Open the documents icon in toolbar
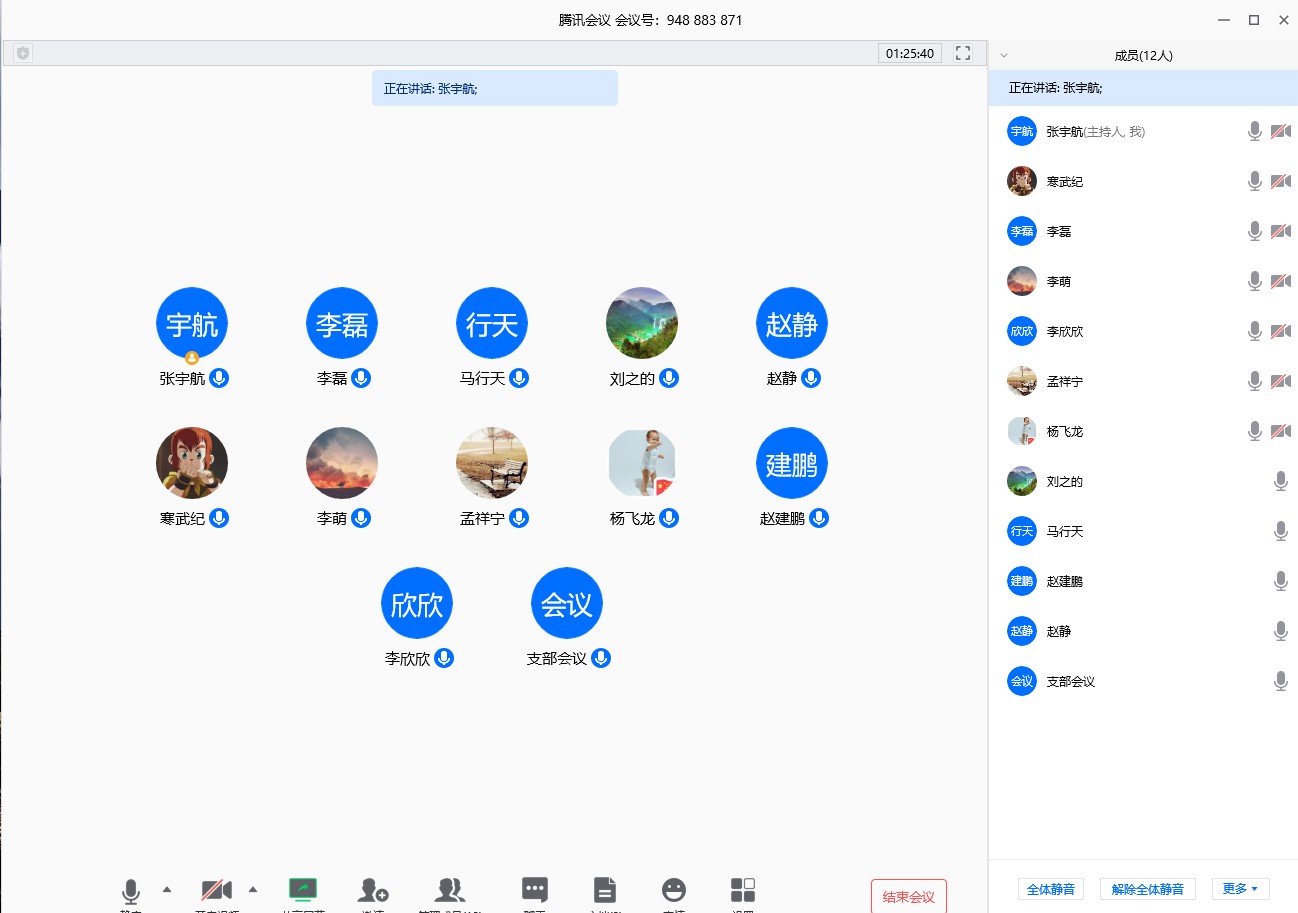The width and height of the screenshot is (1298, 913). (604, 890)
